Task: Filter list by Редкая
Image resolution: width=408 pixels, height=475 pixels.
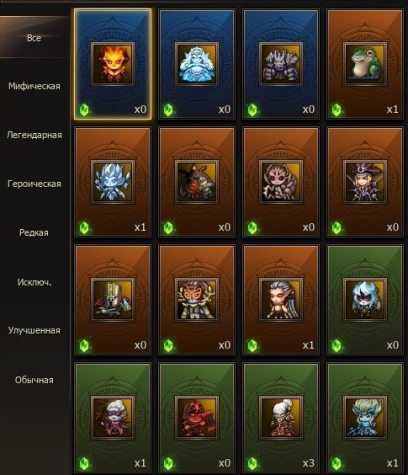Action: coord(34,232)
